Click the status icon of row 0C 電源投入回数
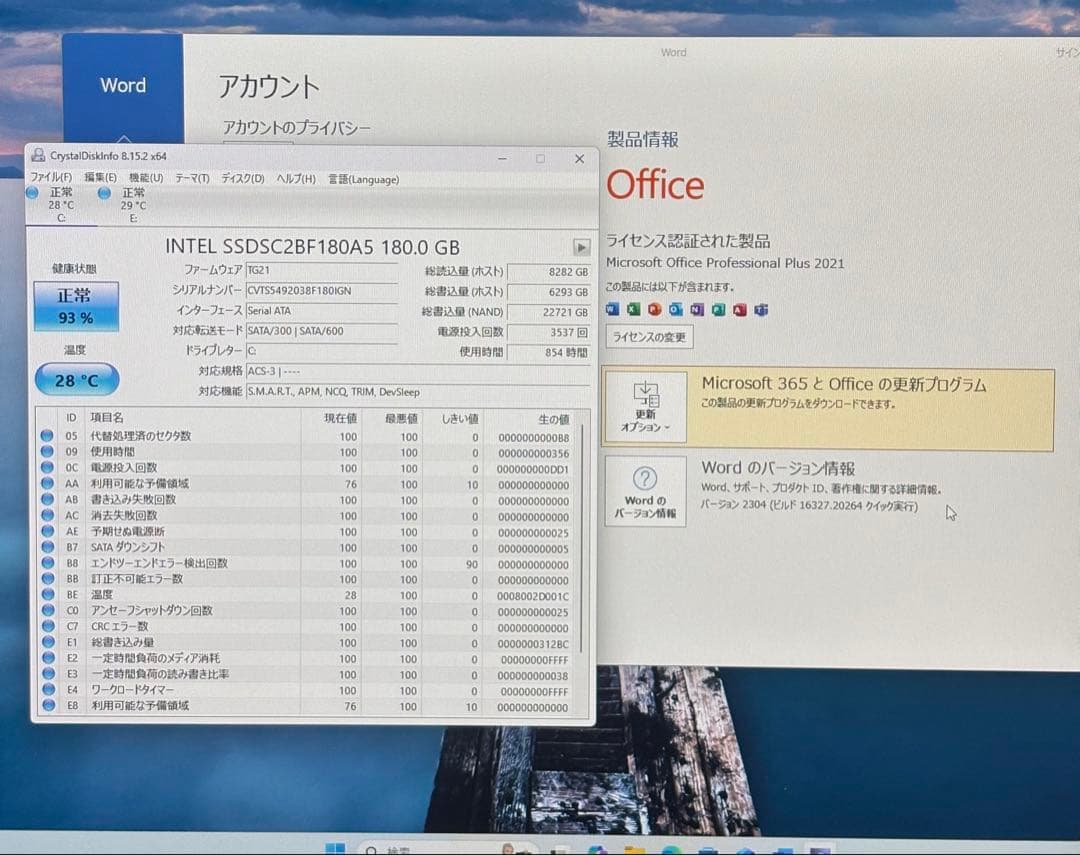The height and width of the screenshot is (855, 1080). click(47, 467)
